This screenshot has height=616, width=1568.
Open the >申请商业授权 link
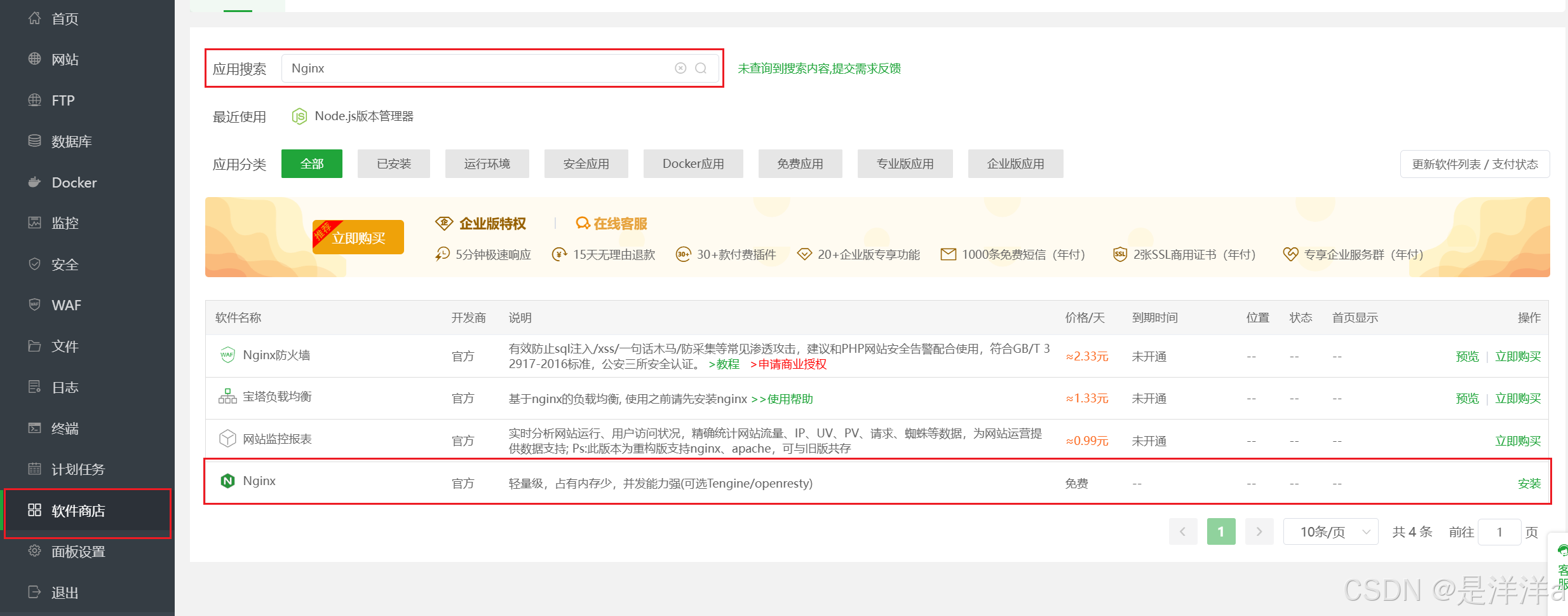(788, 364)
